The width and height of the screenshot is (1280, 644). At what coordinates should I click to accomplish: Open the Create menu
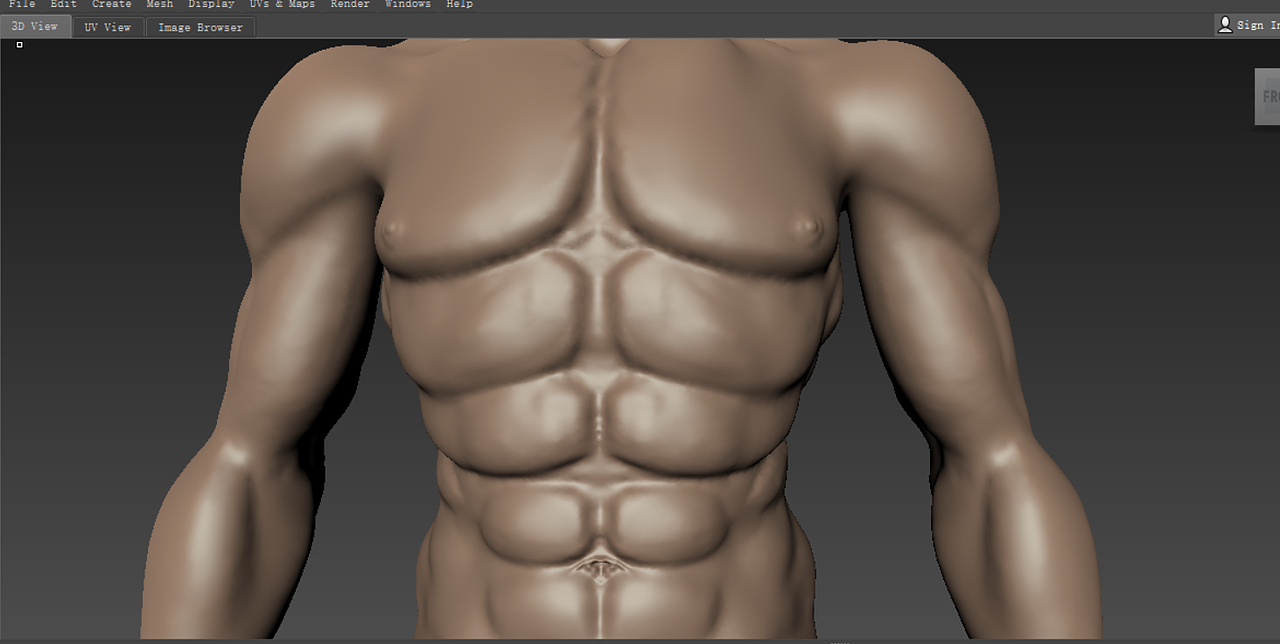(112, 4)
